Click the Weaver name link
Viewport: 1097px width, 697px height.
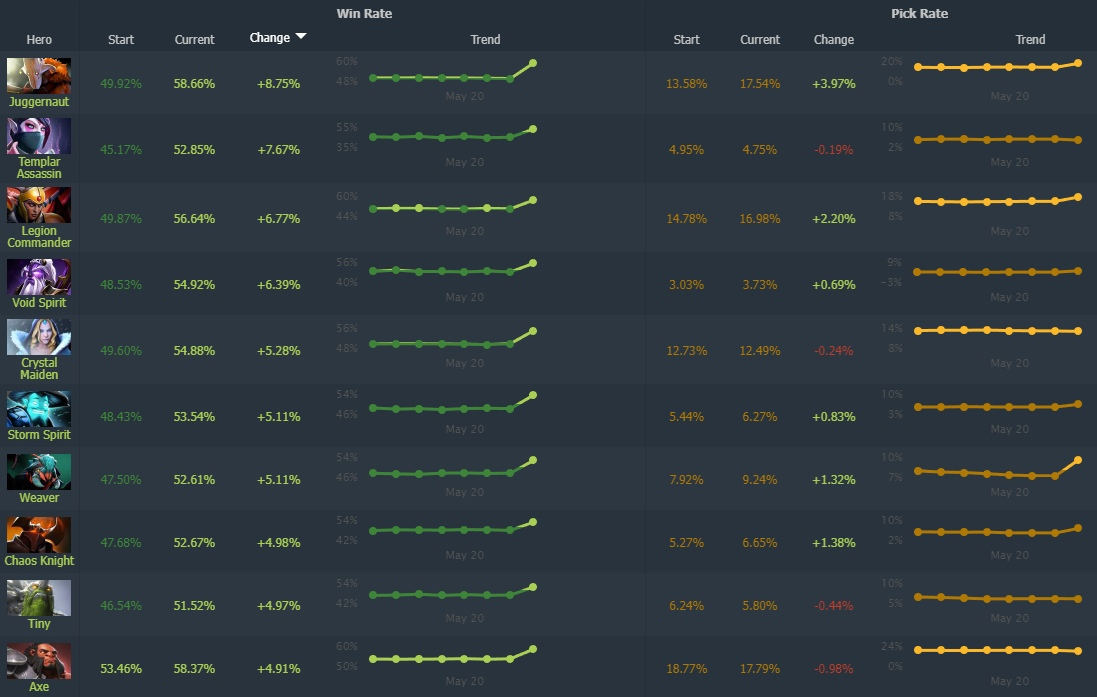coord(38,498)
